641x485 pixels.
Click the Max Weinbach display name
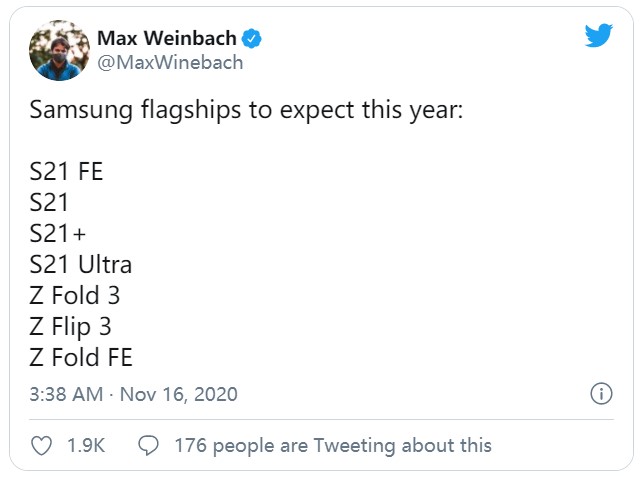pyautogui.click(x=167, y=38)
